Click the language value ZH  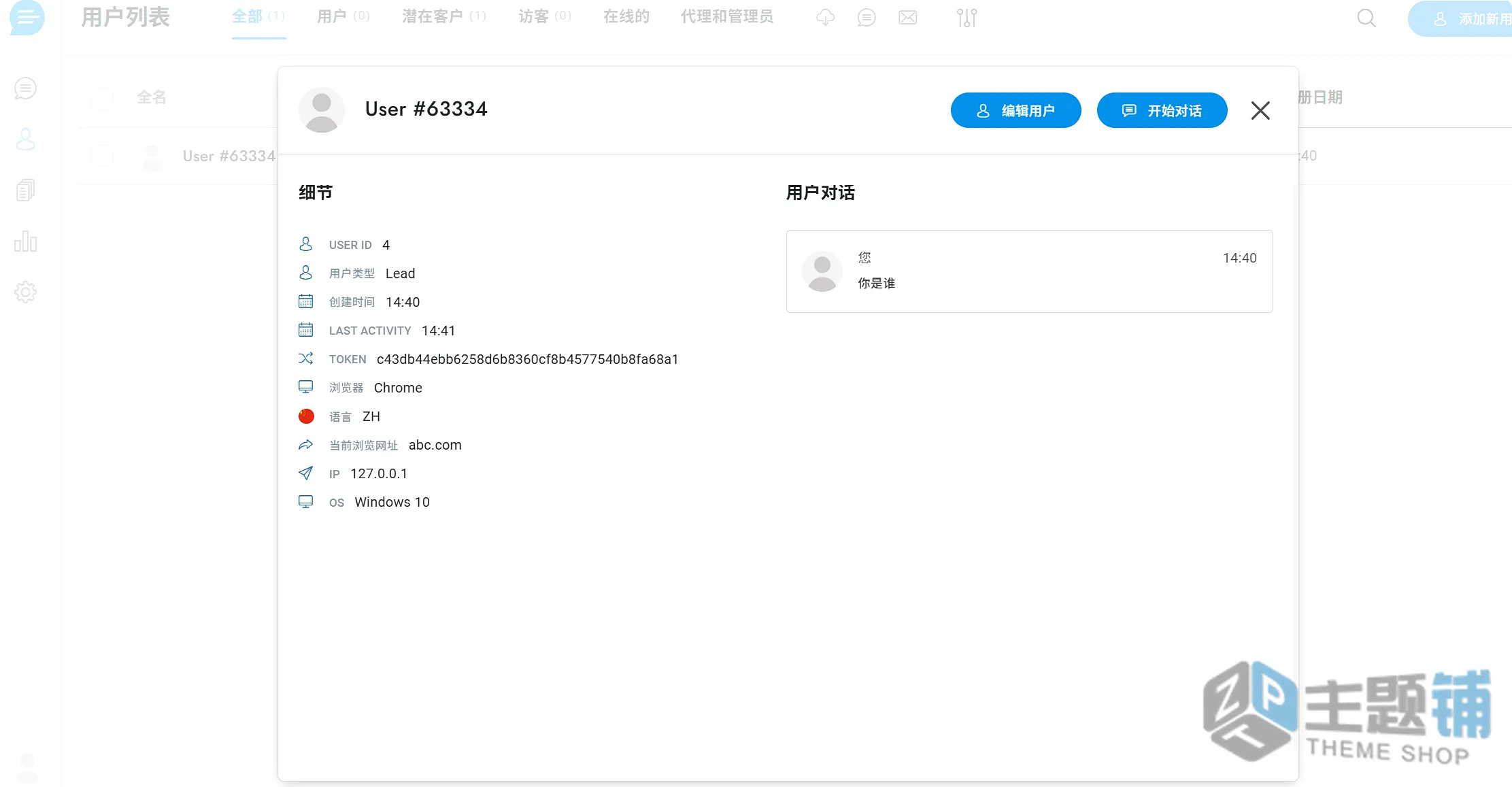(x=371, y=416)
